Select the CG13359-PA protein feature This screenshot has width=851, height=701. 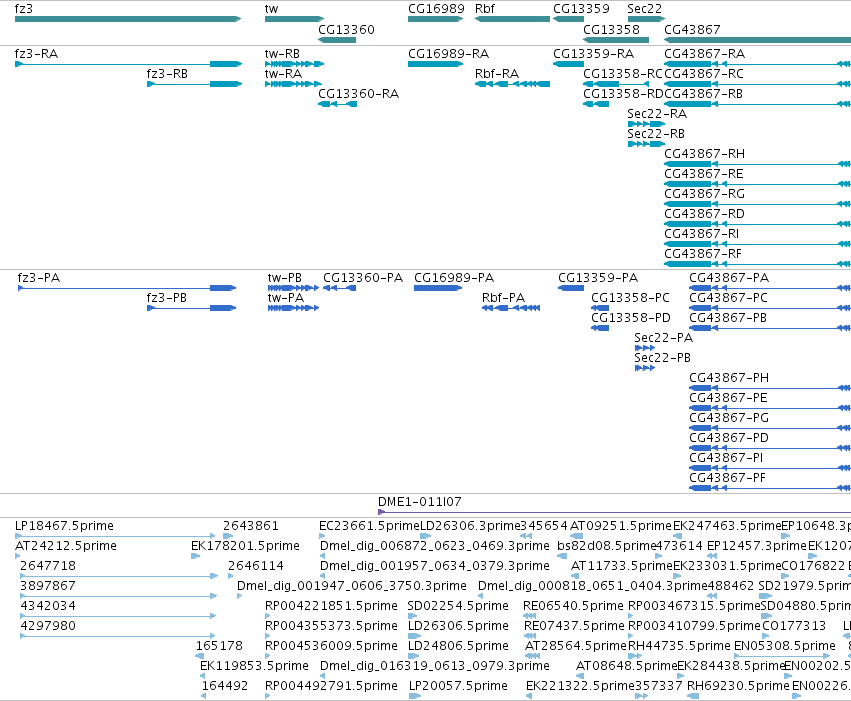coord(571,288)
